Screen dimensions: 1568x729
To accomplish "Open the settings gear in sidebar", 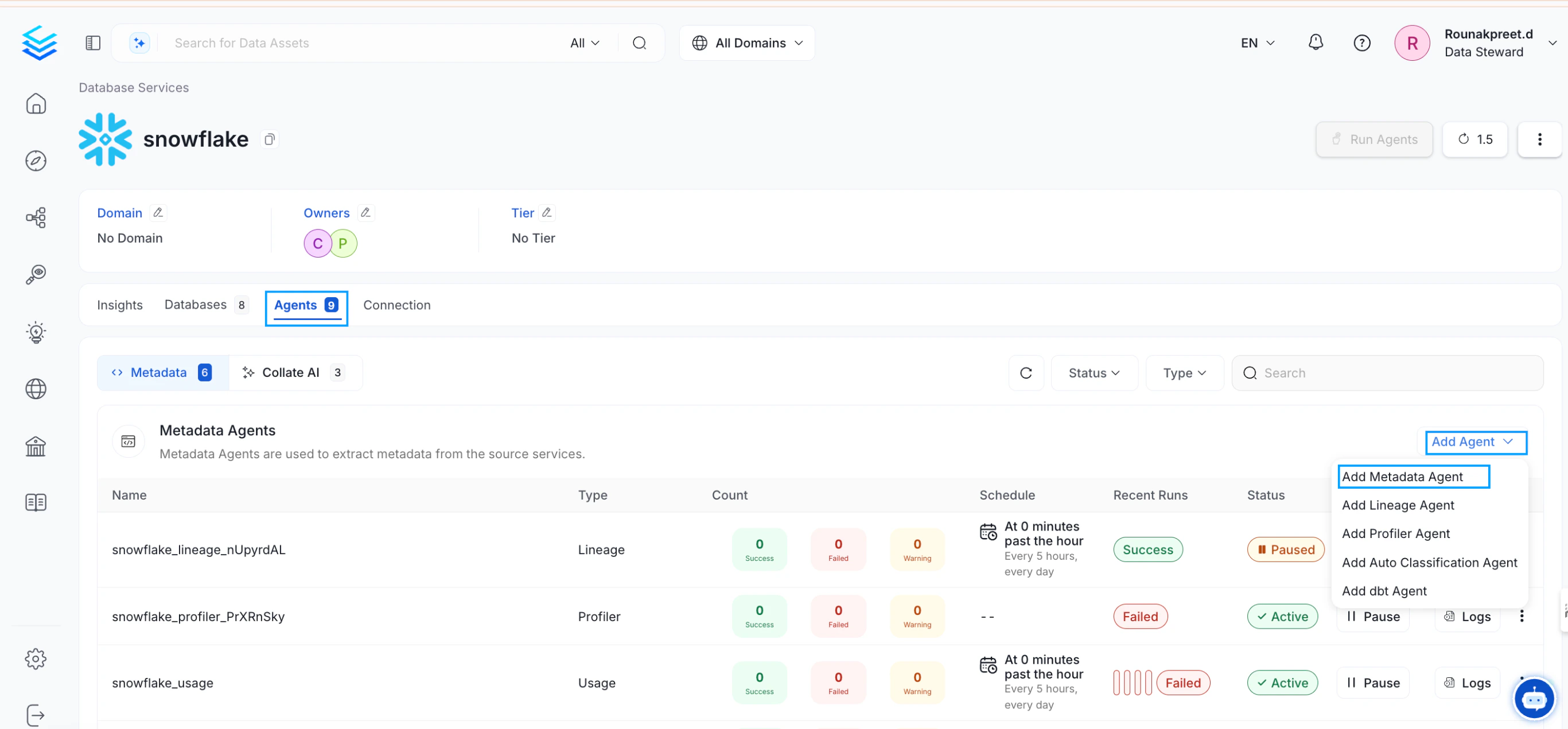I will click(x=36, y=658).
